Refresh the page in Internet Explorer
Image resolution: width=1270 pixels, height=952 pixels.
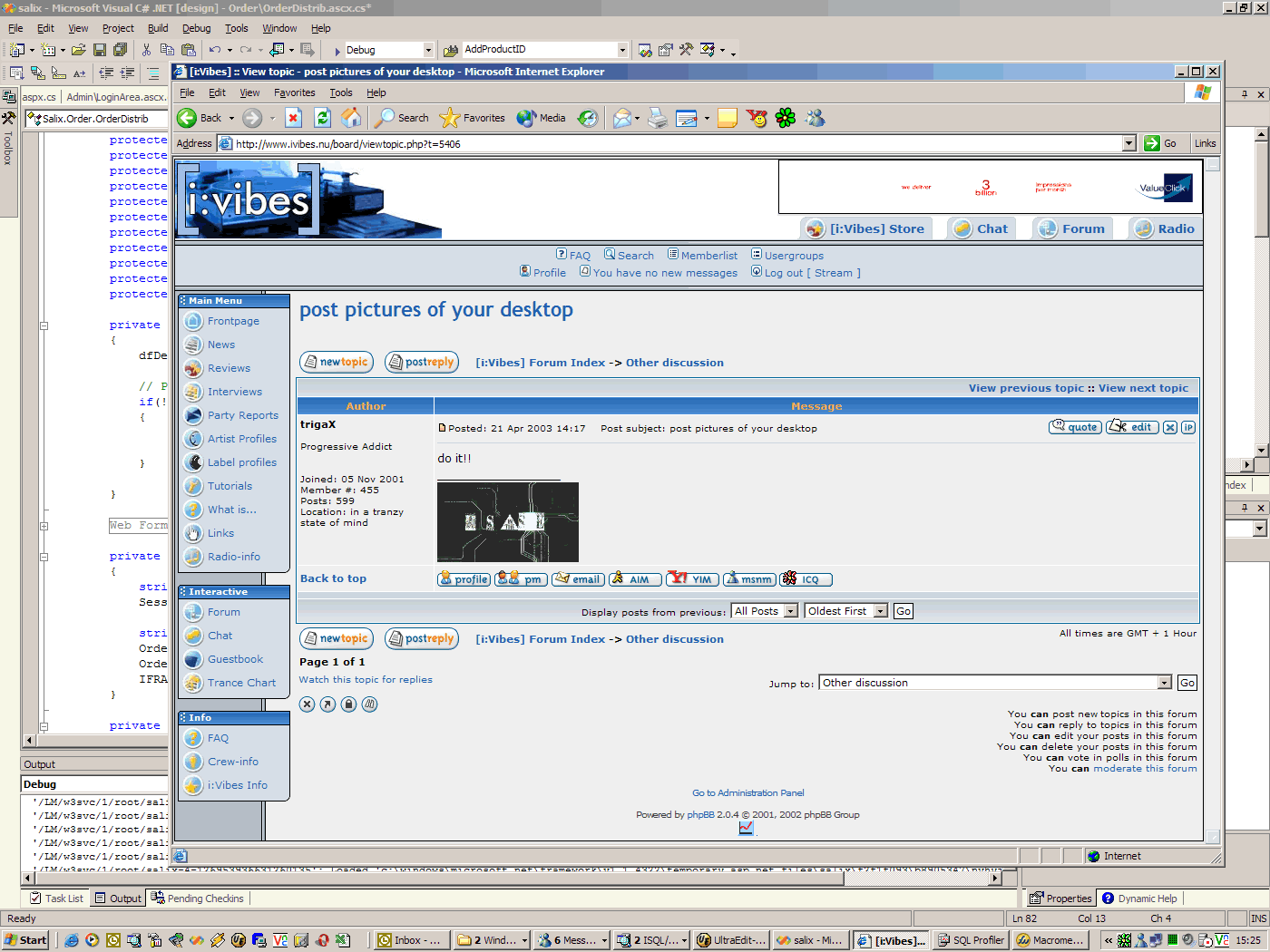[322, 118]
